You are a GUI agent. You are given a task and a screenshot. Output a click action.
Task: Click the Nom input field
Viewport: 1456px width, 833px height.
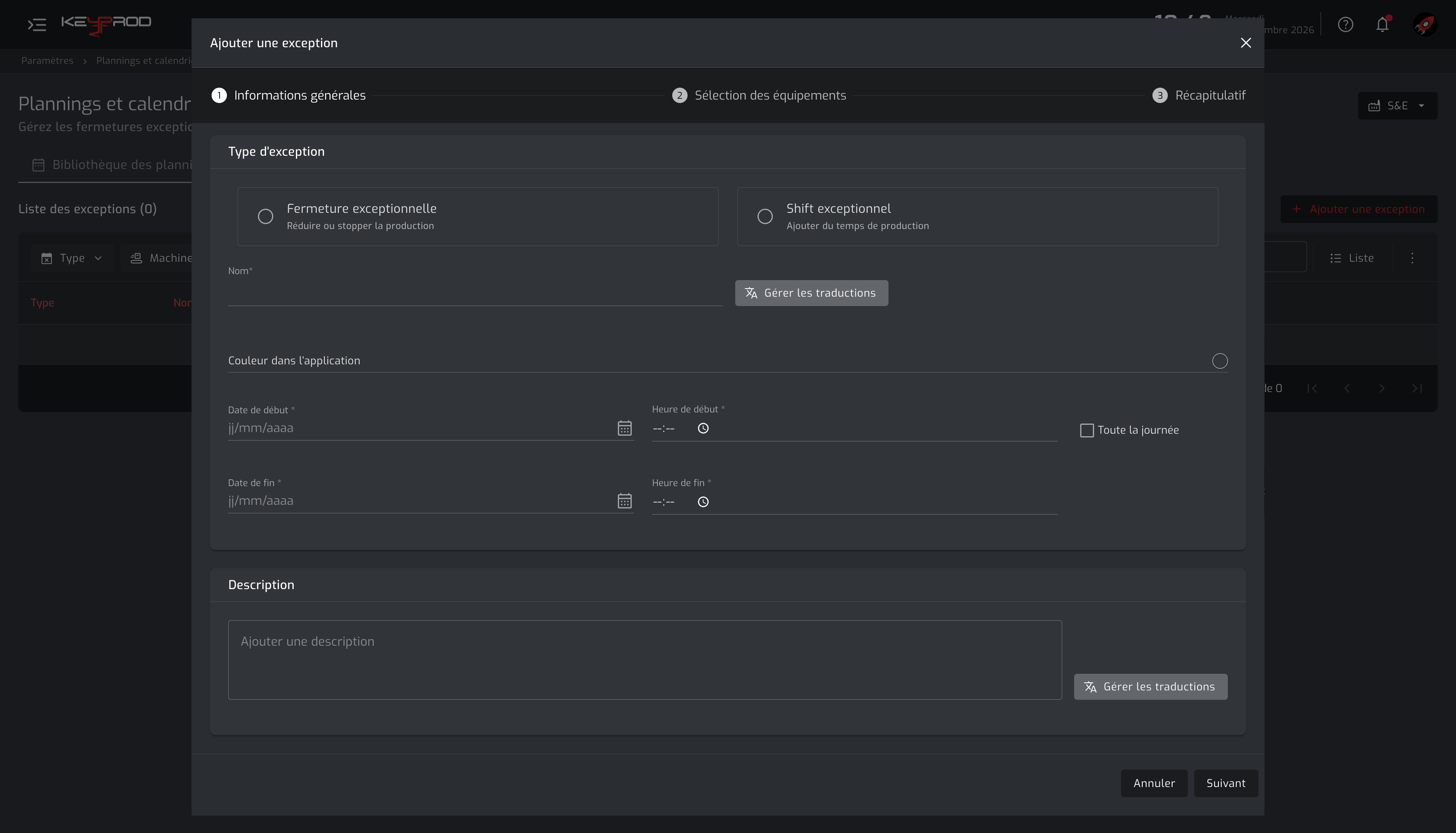[x=475, y=294]
